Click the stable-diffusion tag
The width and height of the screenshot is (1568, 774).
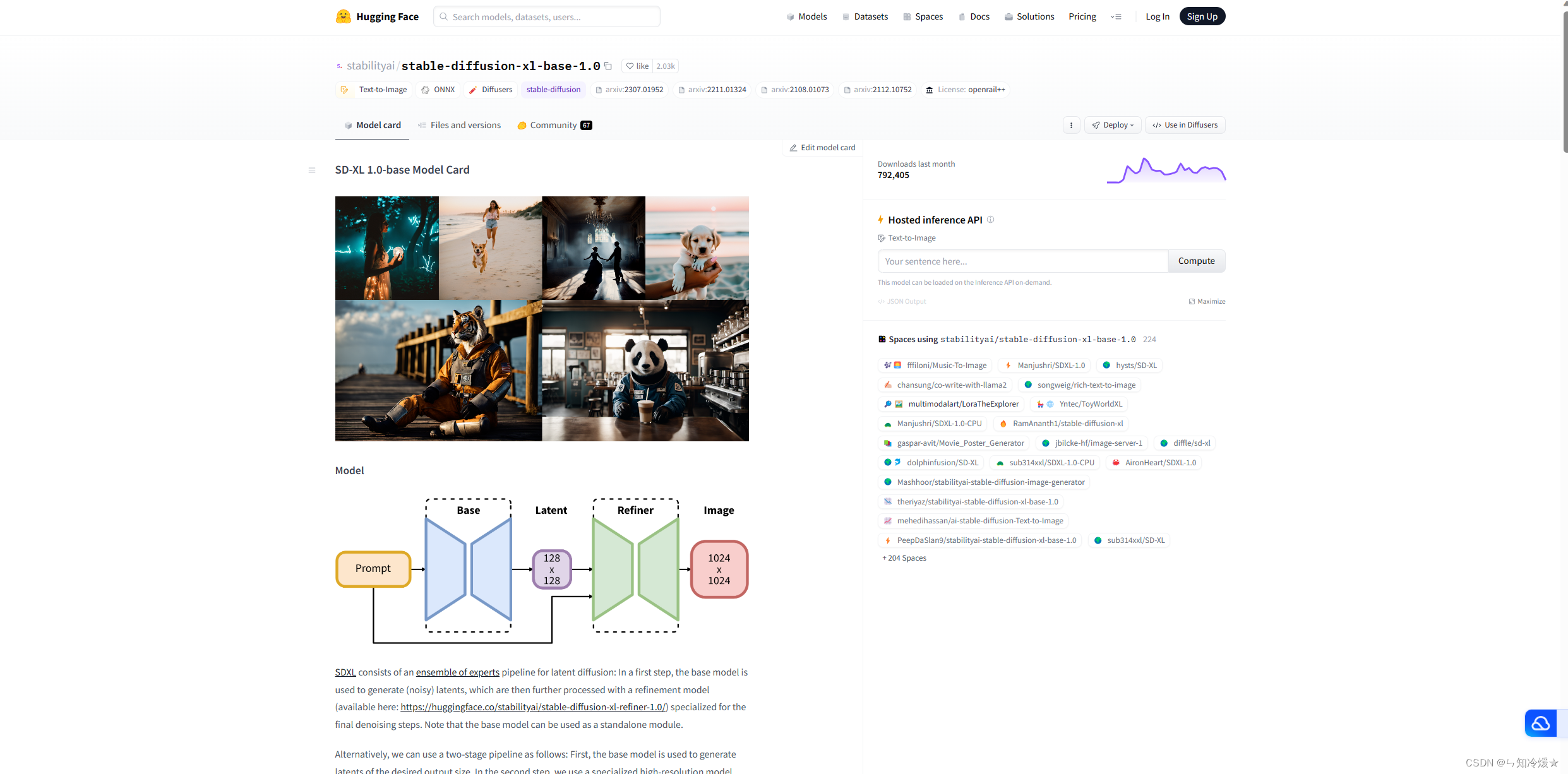click(x=553, y=90)
